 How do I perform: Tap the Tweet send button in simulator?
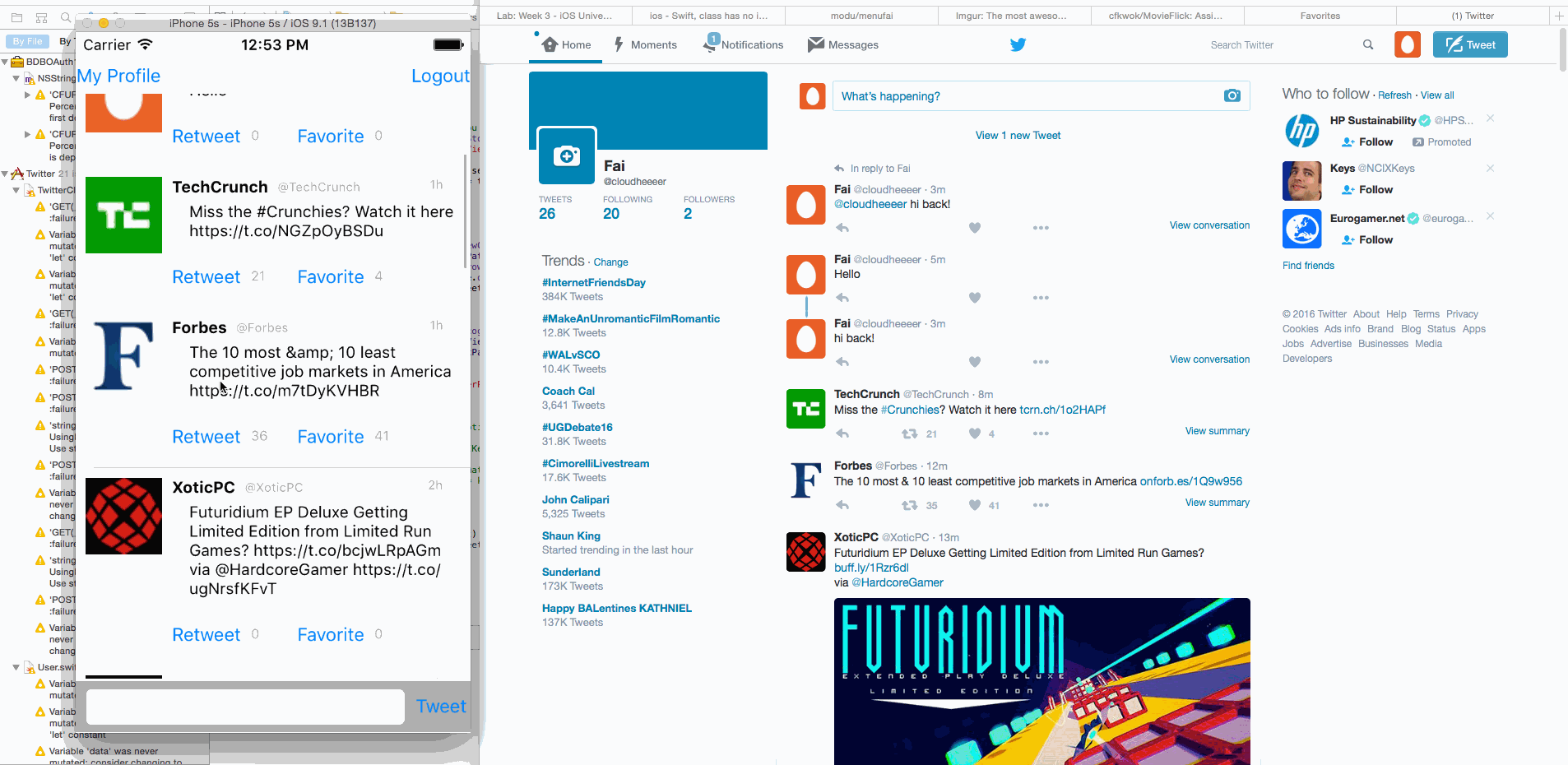[441, 707]
